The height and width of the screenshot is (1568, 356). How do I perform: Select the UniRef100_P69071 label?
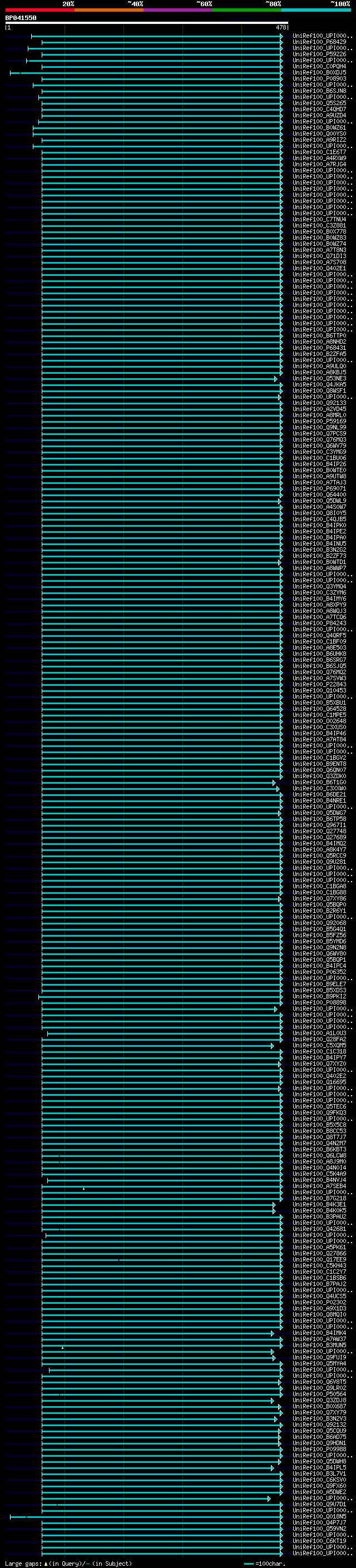319,488
